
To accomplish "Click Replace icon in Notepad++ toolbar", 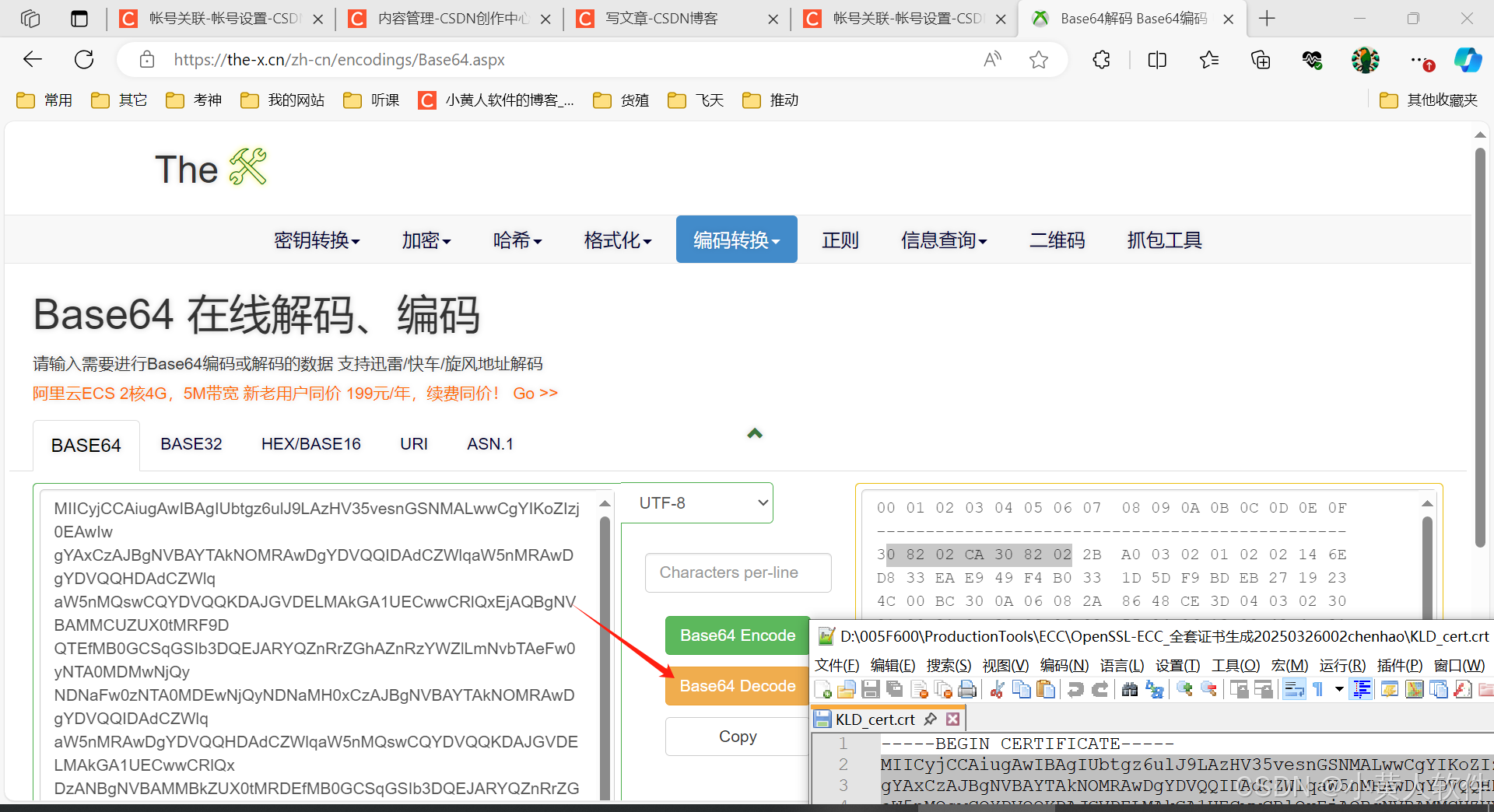I will click(1155, 689).
